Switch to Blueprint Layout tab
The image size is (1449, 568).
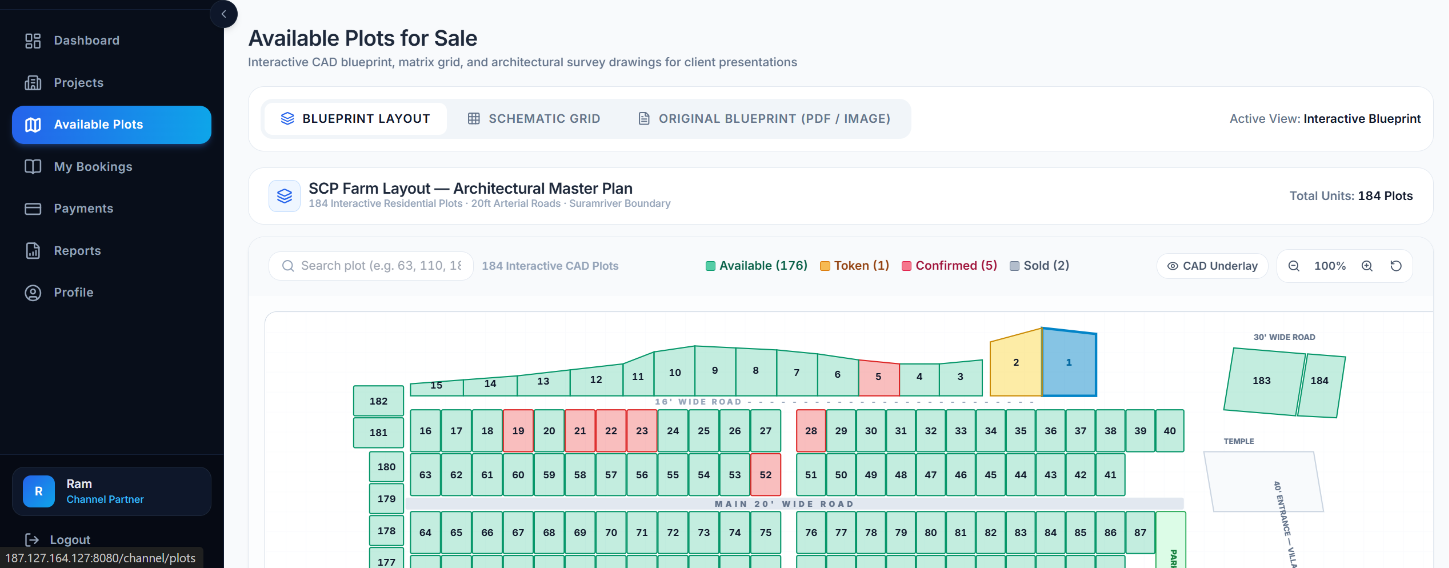coord(355,119)
